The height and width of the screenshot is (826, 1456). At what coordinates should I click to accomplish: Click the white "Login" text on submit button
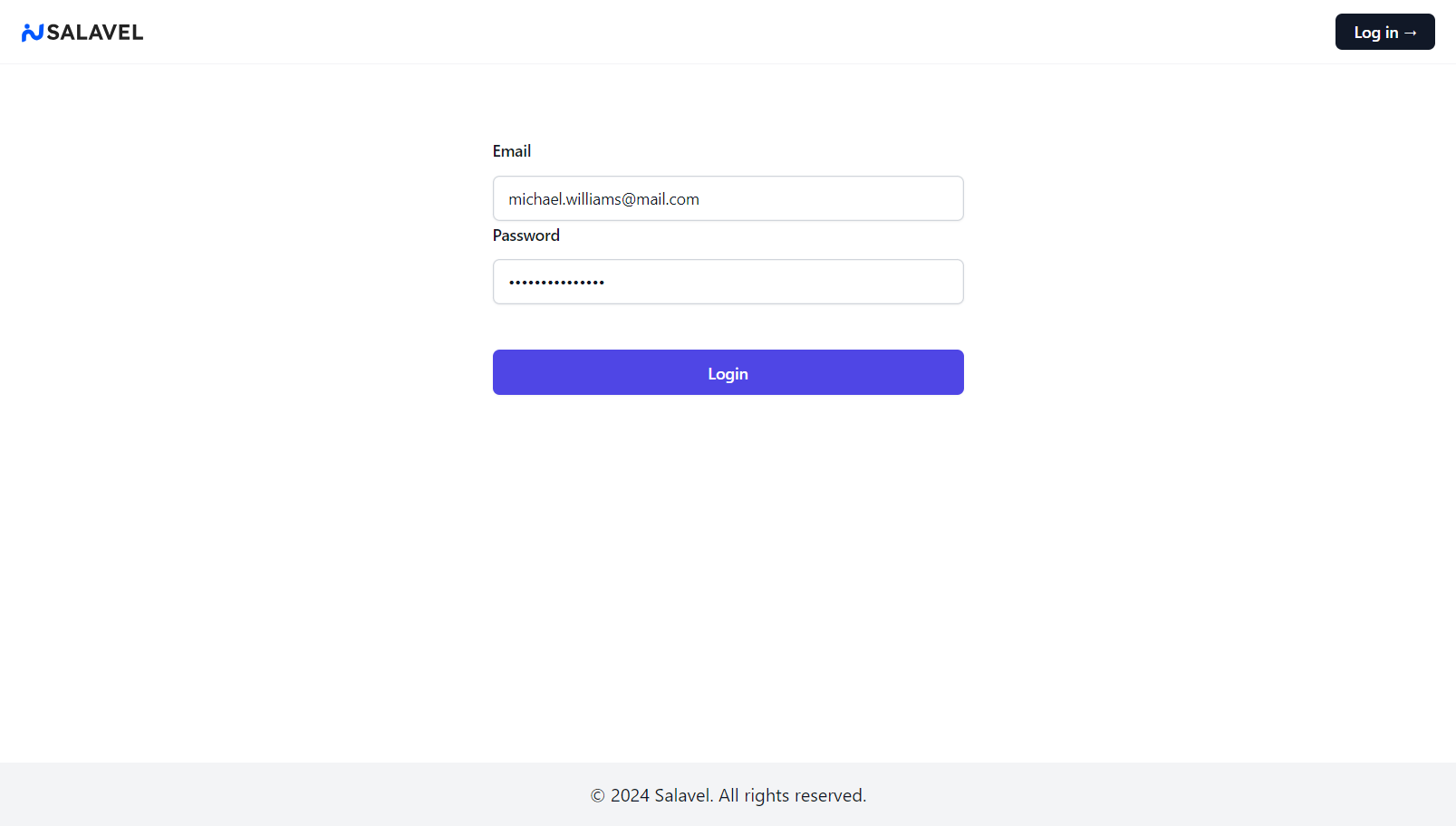(728, 373)
